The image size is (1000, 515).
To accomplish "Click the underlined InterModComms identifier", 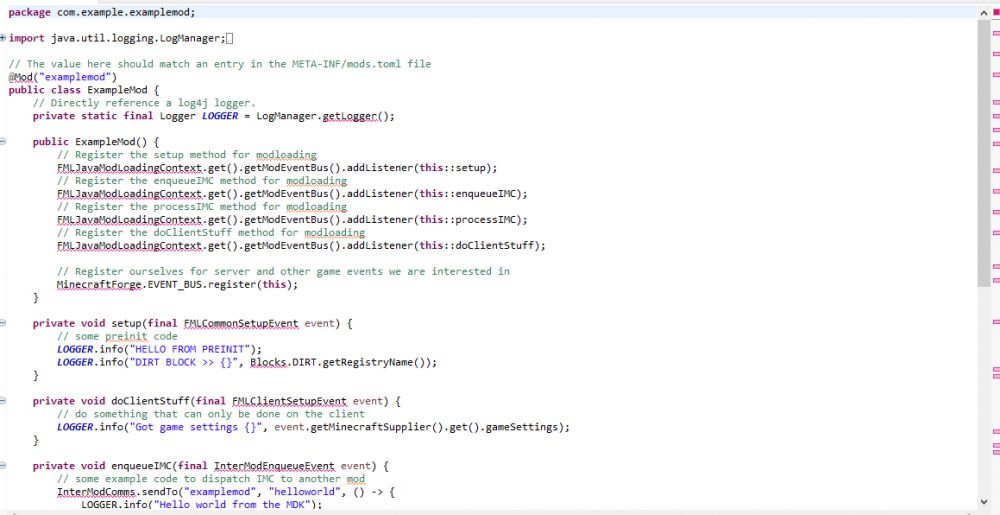I will 96,492.
